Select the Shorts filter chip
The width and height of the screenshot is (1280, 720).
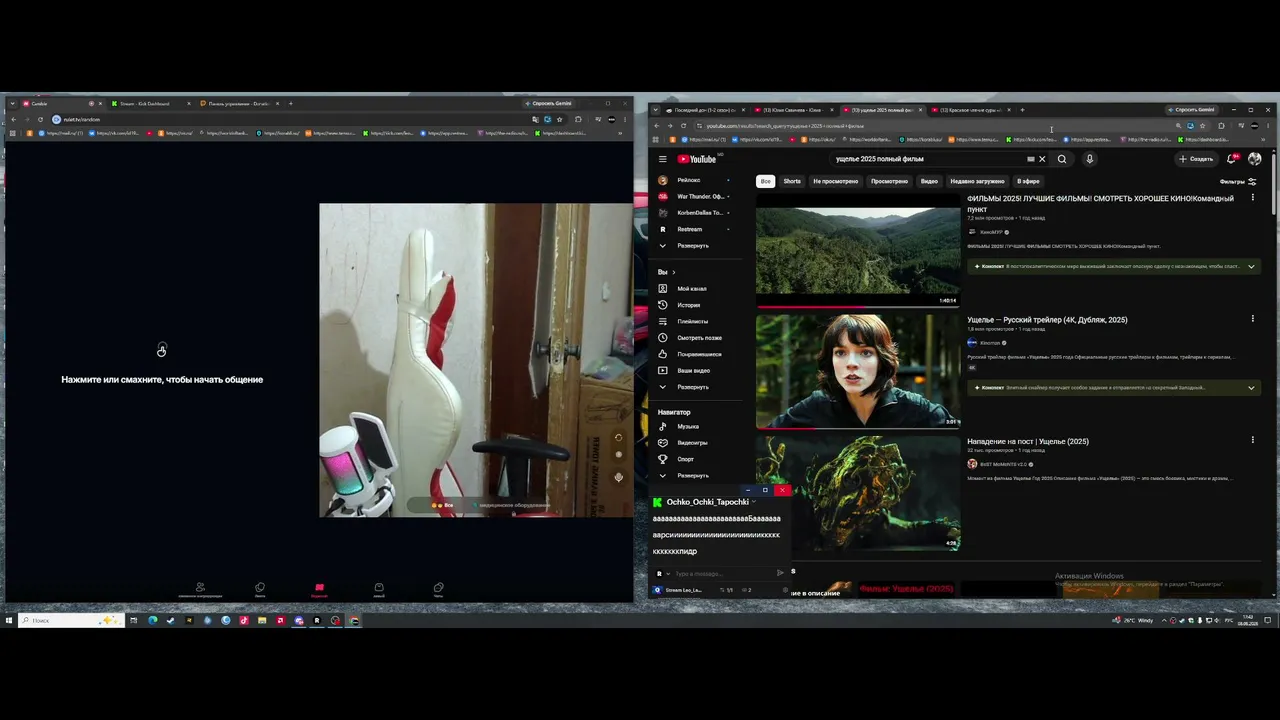(792, 181)
